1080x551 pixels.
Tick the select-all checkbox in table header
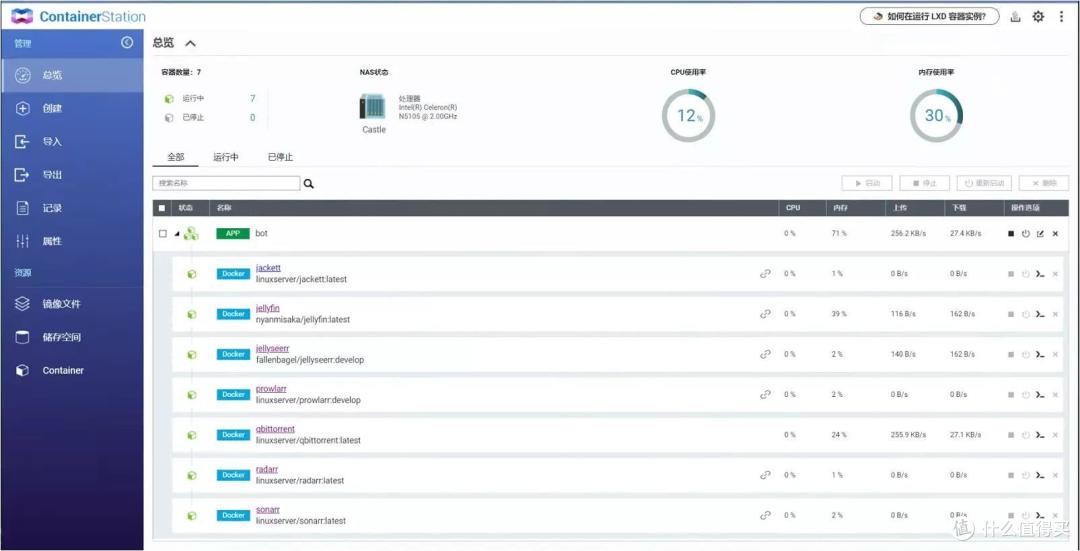pos(162,207)
